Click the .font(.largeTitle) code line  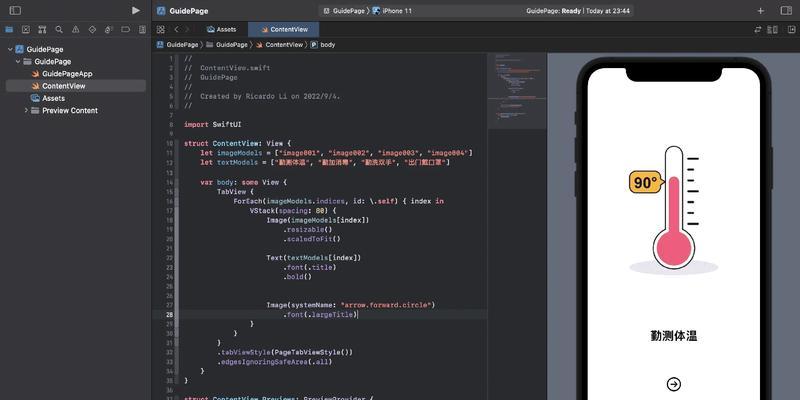coord(320,315)
